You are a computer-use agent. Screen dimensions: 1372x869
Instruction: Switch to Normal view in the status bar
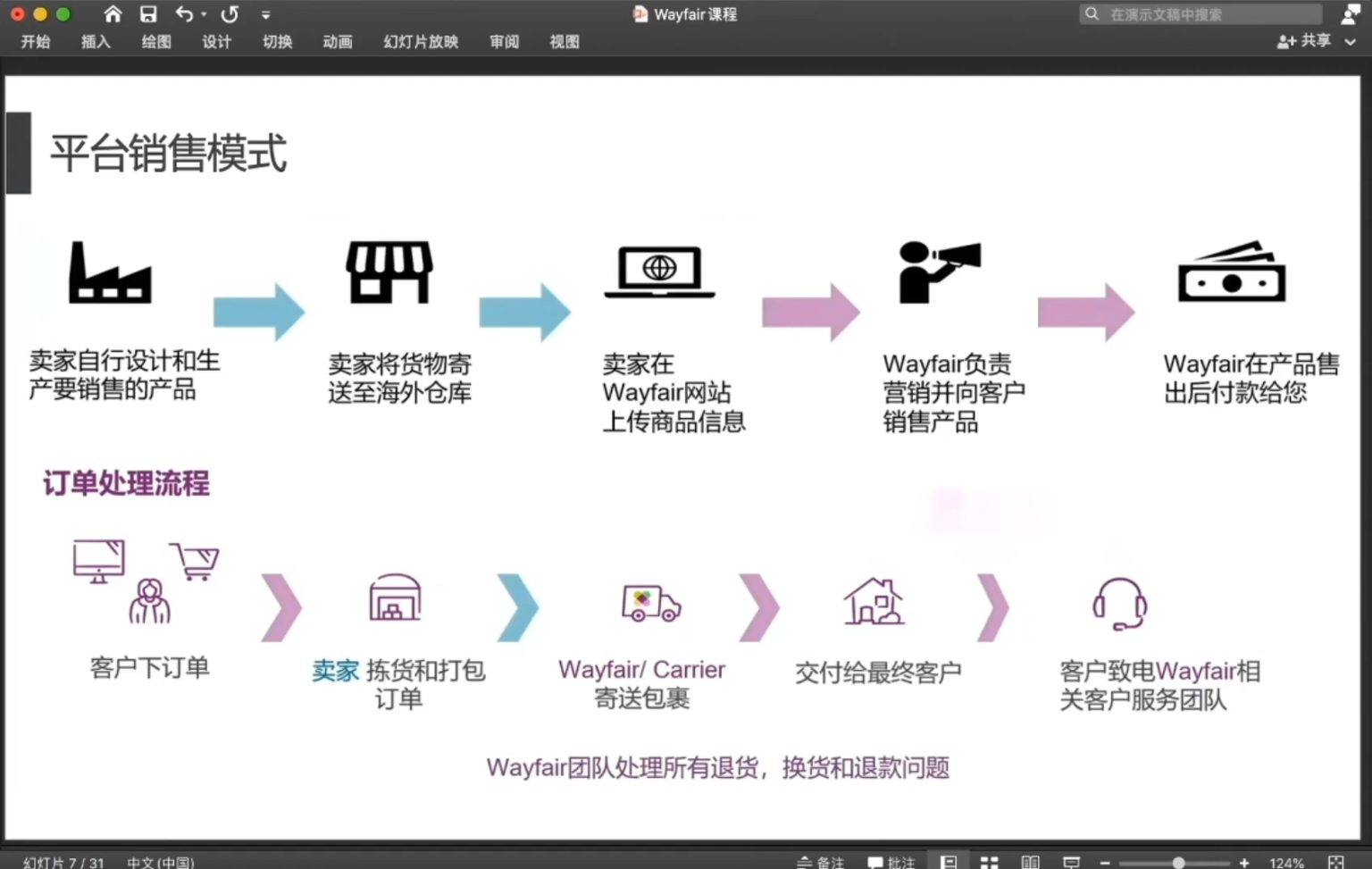pyautogui.click(x=950, y=862)
